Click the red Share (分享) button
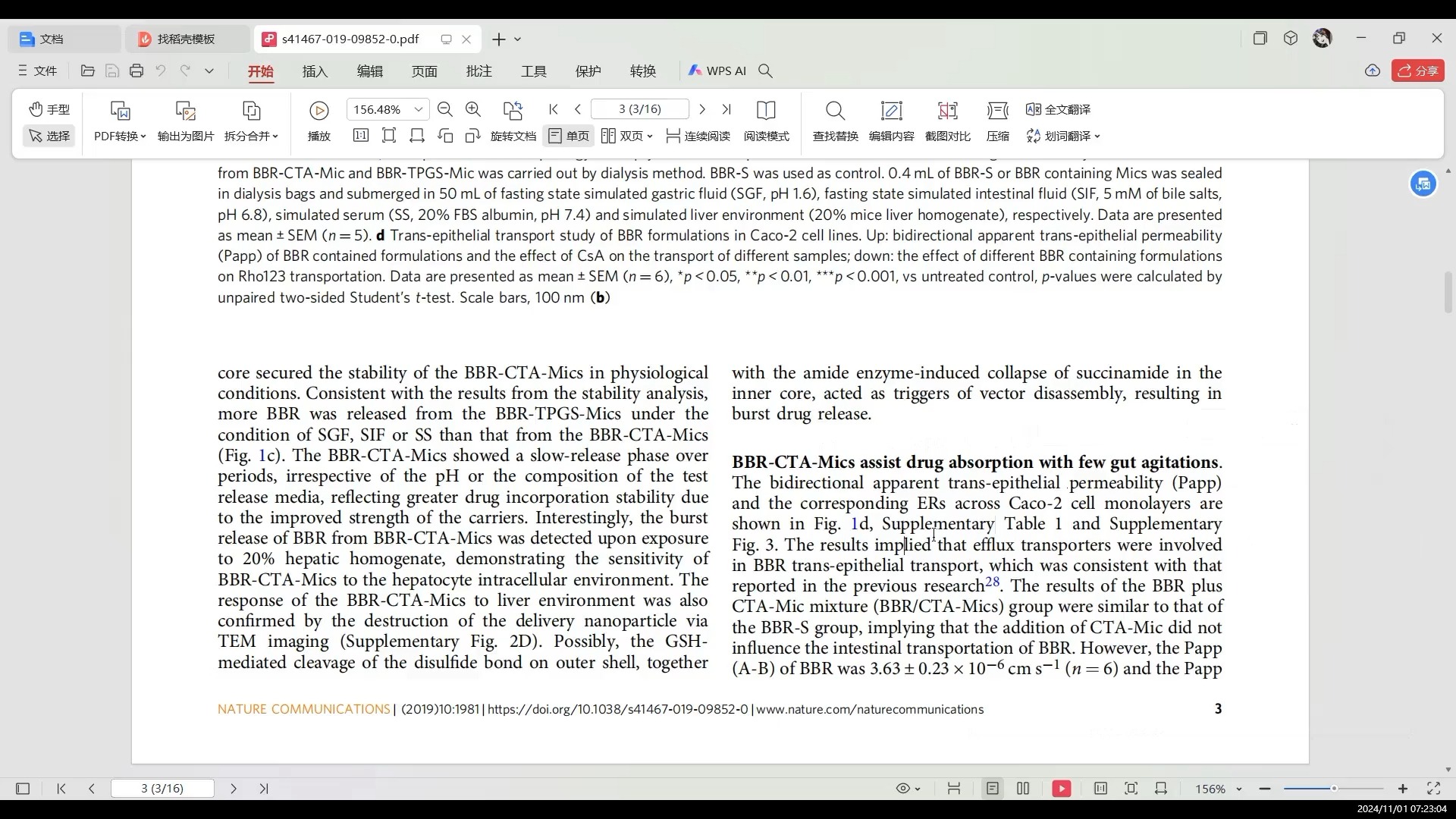The image size is (1456, 819). point(1417,71)
